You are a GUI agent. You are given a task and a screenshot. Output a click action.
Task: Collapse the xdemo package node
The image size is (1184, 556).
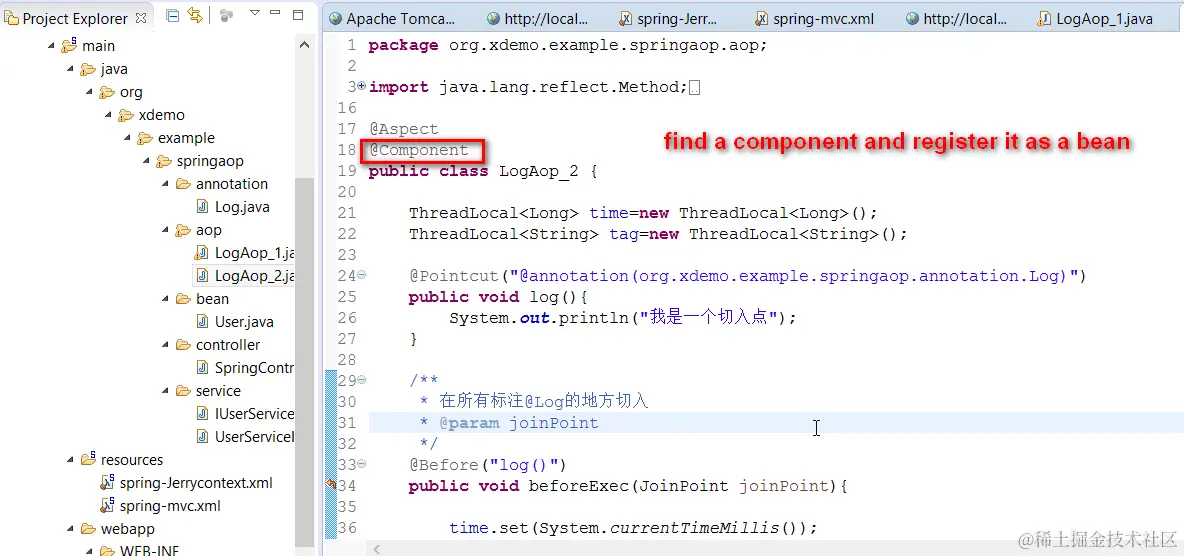pyautogui.click(x=109, y=115)
